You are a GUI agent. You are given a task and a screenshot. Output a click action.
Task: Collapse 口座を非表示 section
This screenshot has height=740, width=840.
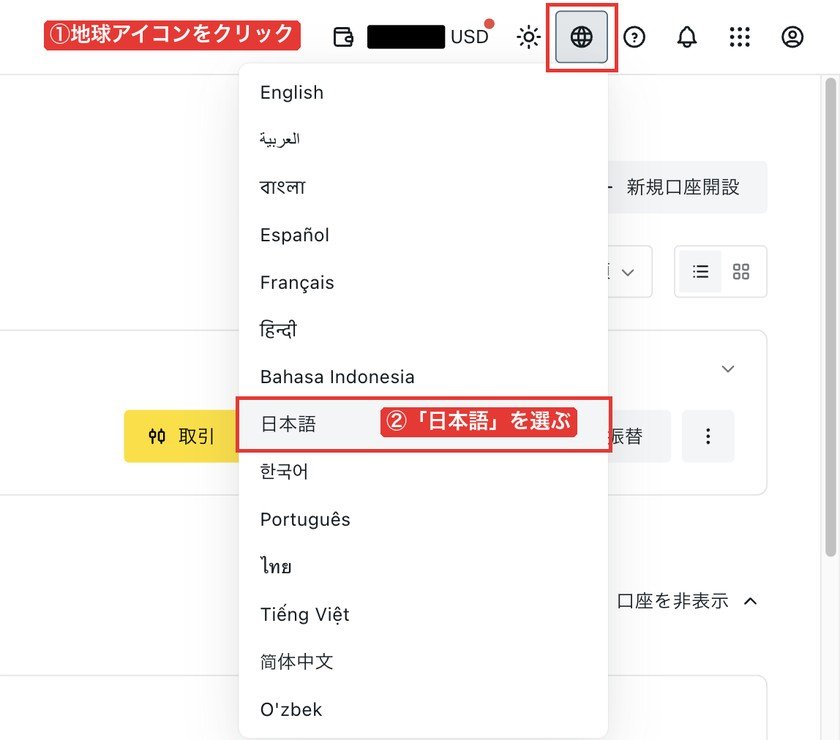[687, 601]
